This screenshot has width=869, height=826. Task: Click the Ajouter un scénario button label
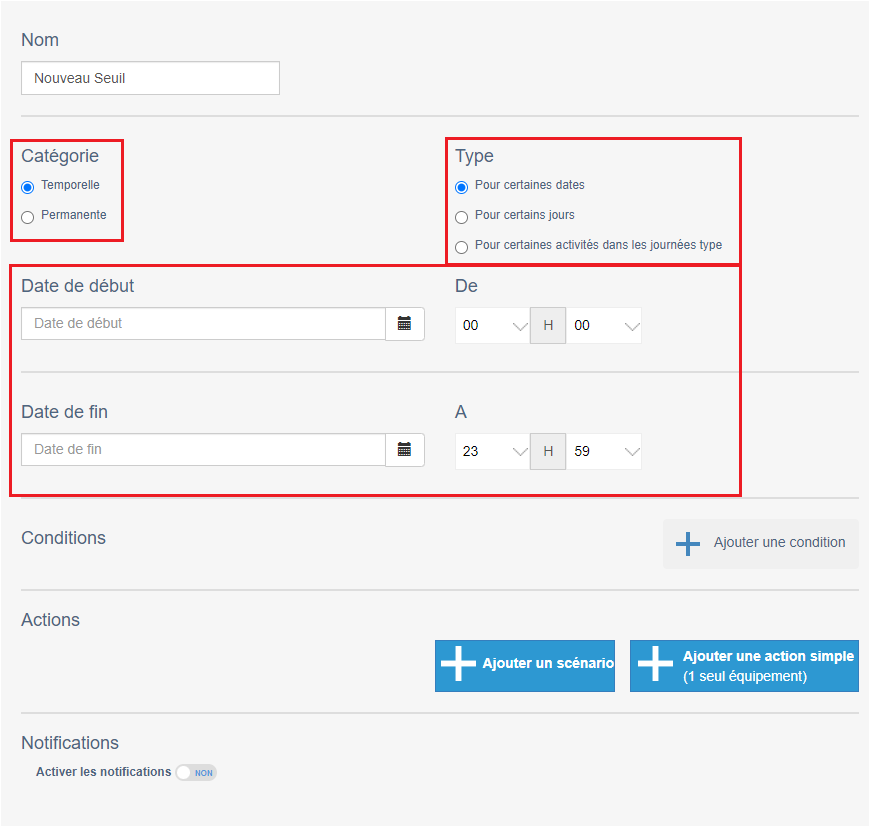(548, 663)
